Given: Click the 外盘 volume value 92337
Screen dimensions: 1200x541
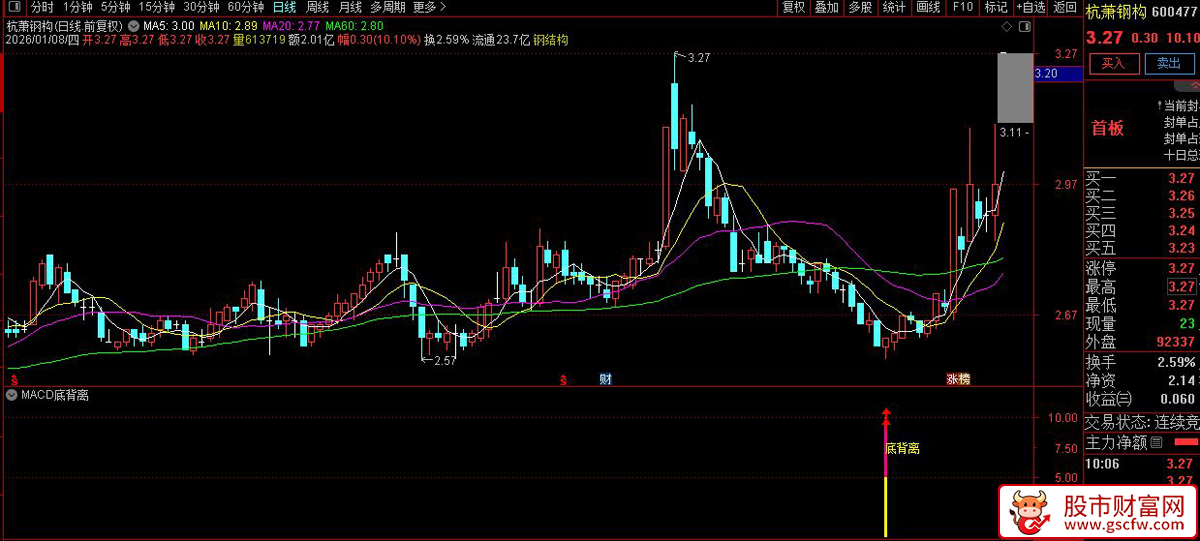Looking at the screenshot, I should click(1176, 342).
